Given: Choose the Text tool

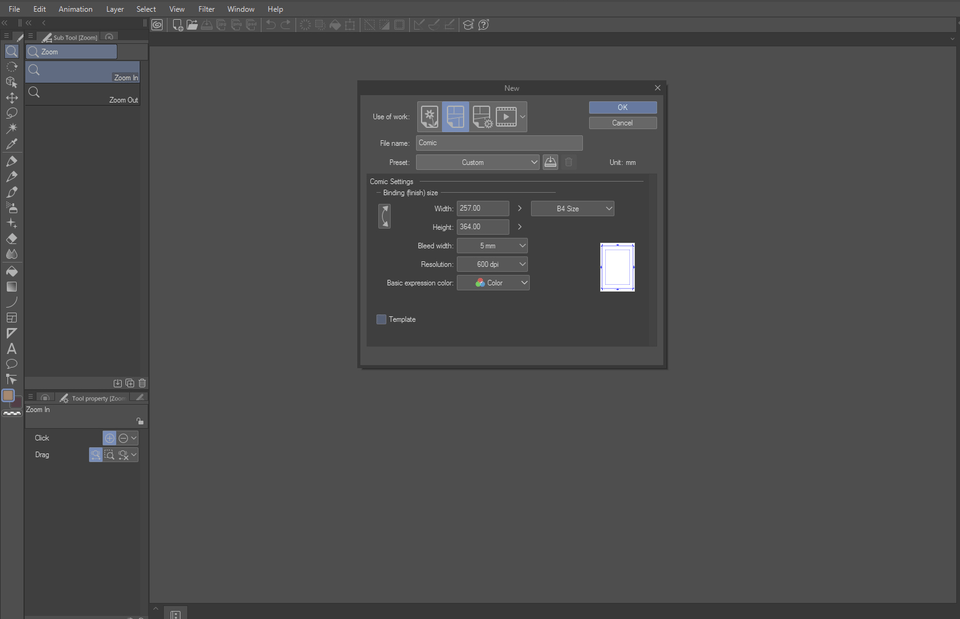Looking at the screenshot, I should (x=12, y=349).
